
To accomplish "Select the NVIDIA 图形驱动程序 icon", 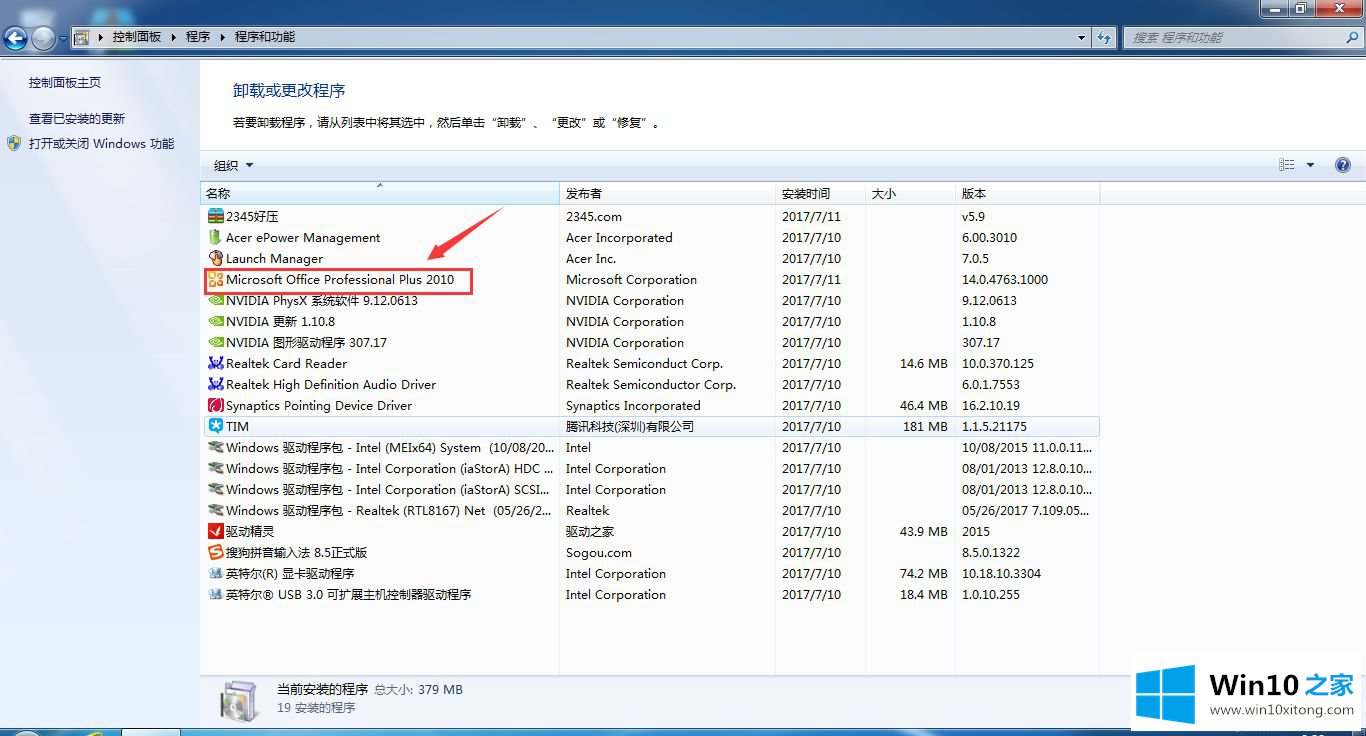I will [215, 342].
